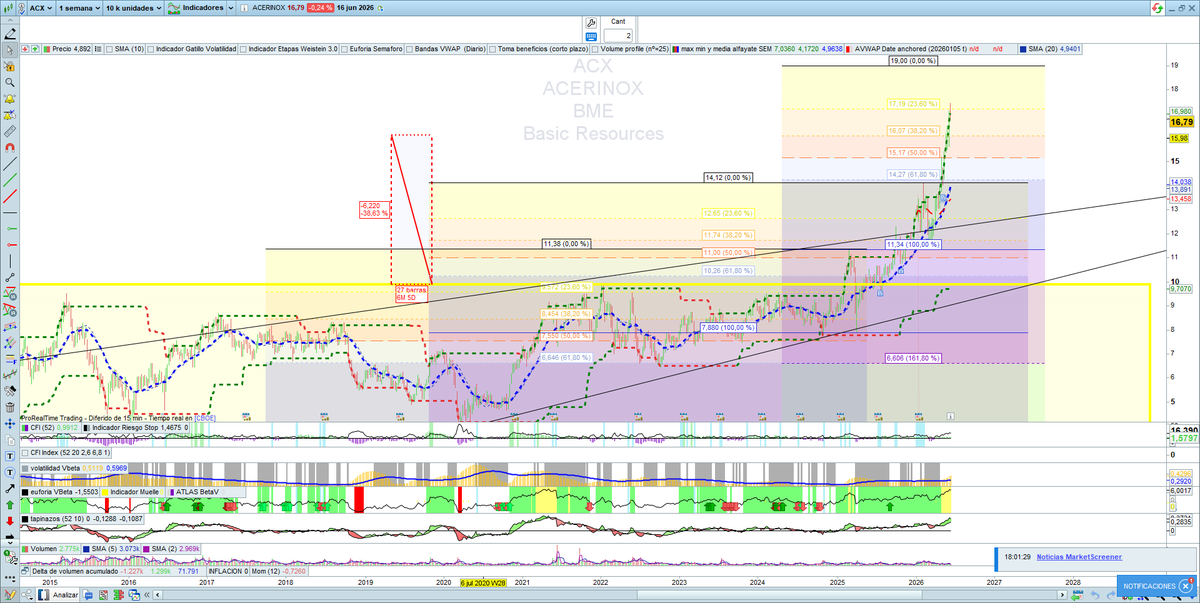
Task: Select the ruler measurement tool
Action: [10, 131]
